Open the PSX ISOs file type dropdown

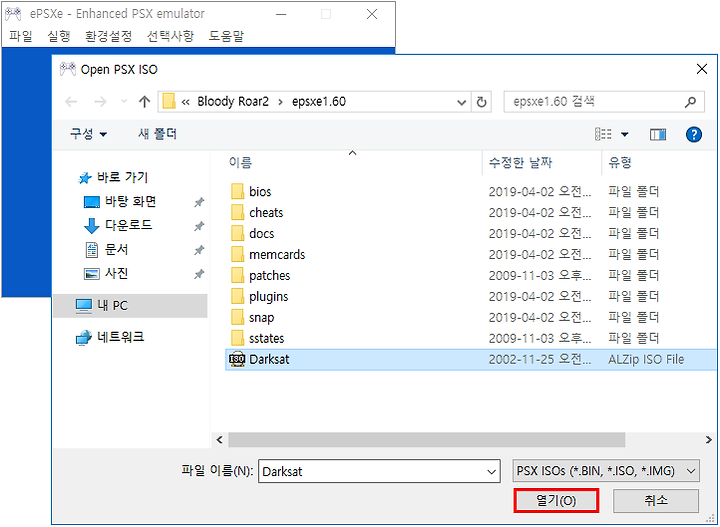pyautogui.click(x=606, y=471)
